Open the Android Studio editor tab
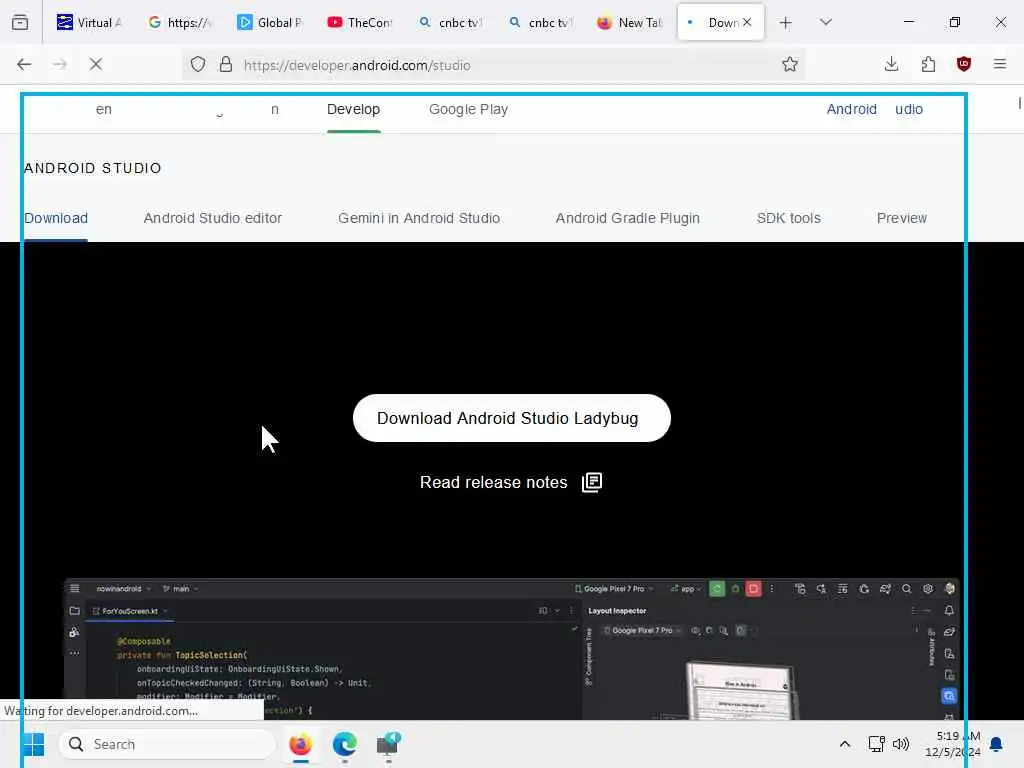The height and width of the screenshot is (768, 1024). pos(213,218)
